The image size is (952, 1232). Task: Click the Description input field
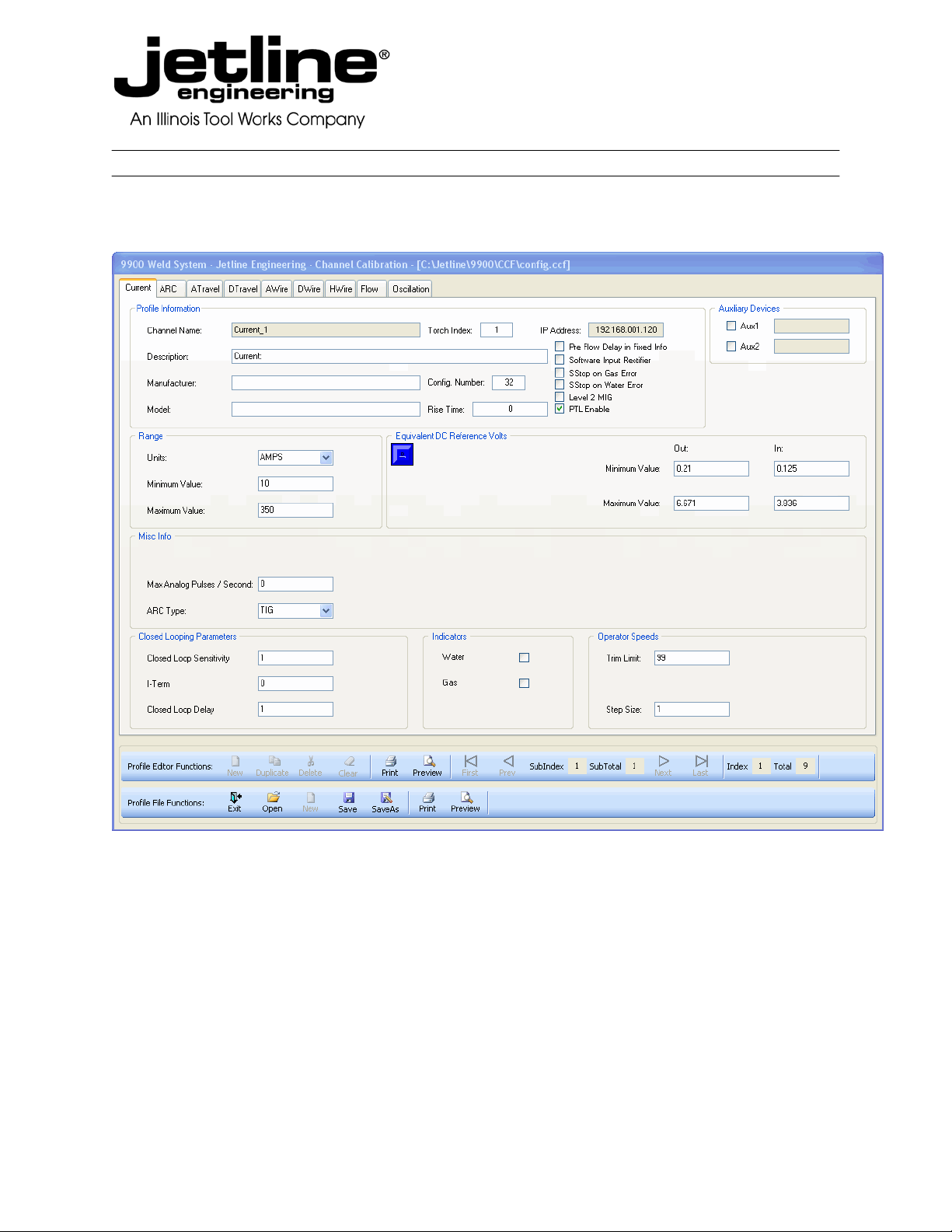click(x=389, y=356)
